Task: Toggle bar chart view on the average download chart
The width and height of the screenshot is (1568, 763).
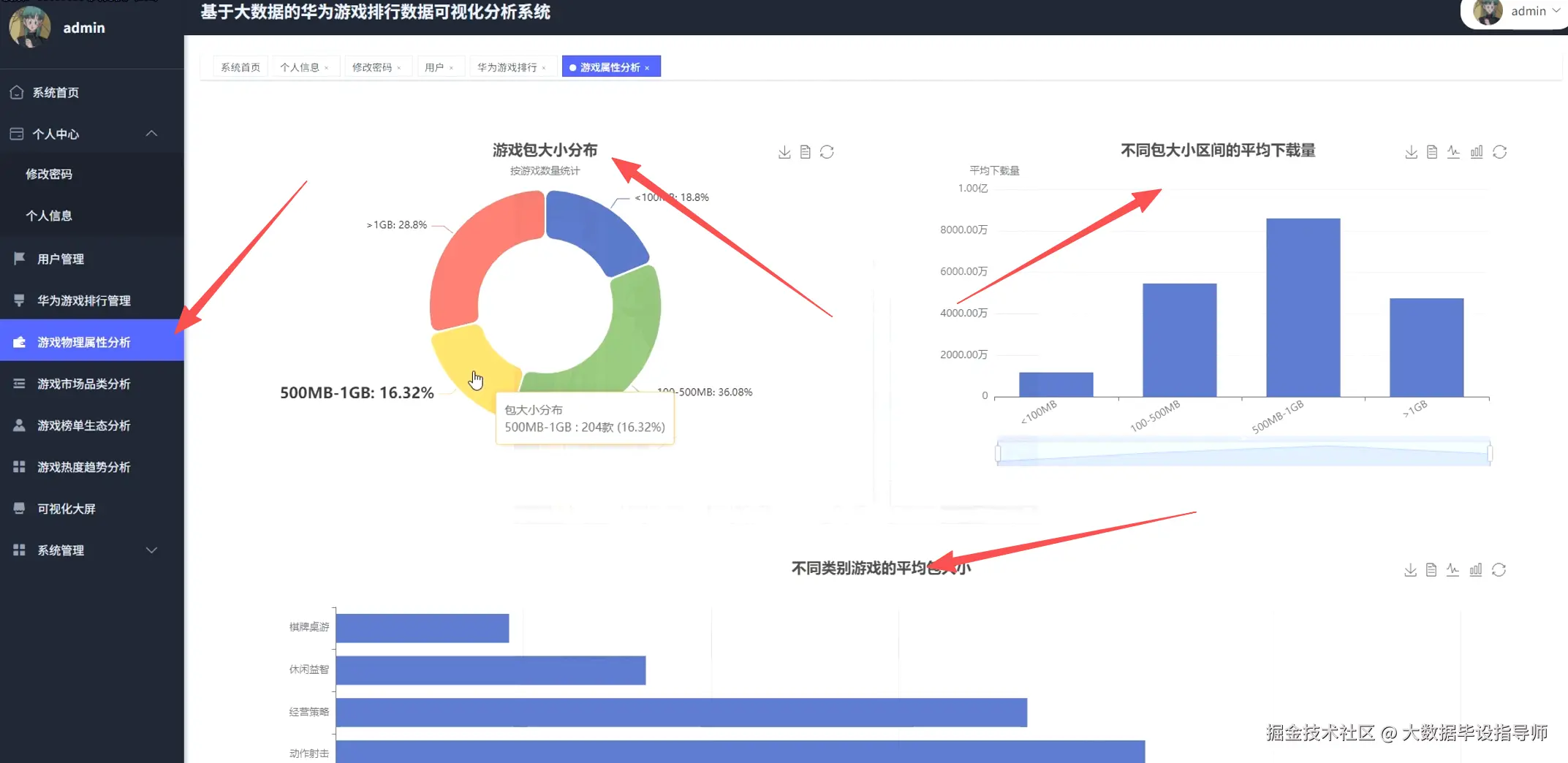Action: tap(1477, 151)
